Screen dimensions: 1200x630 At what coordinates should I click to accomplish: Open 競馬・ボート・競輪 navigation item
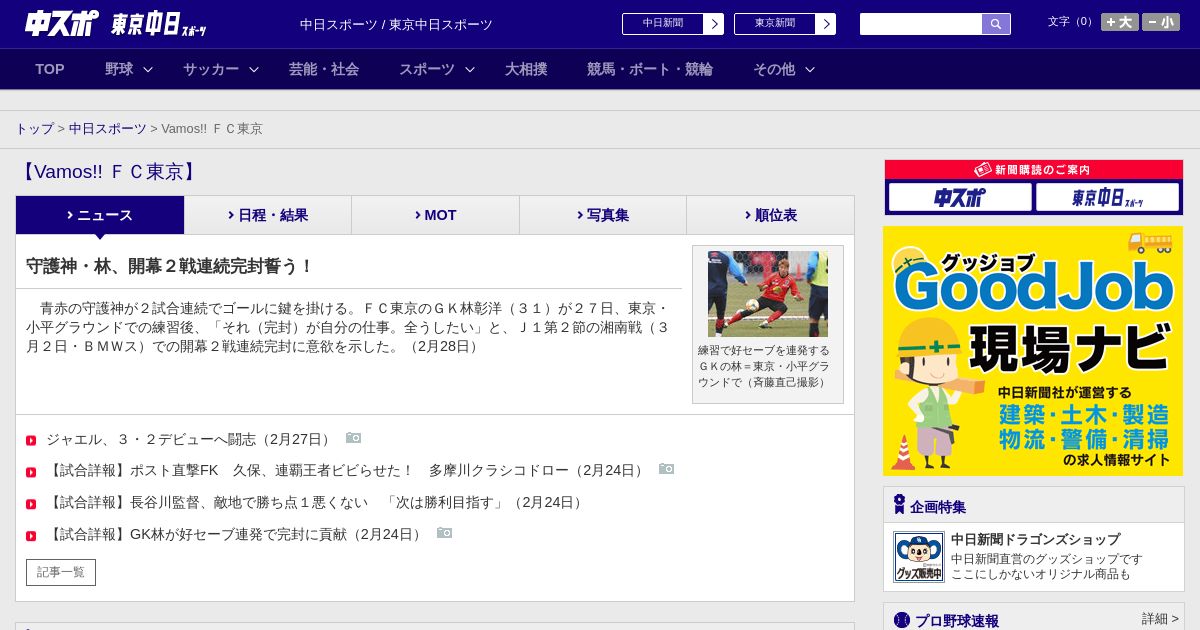(650, 69)
